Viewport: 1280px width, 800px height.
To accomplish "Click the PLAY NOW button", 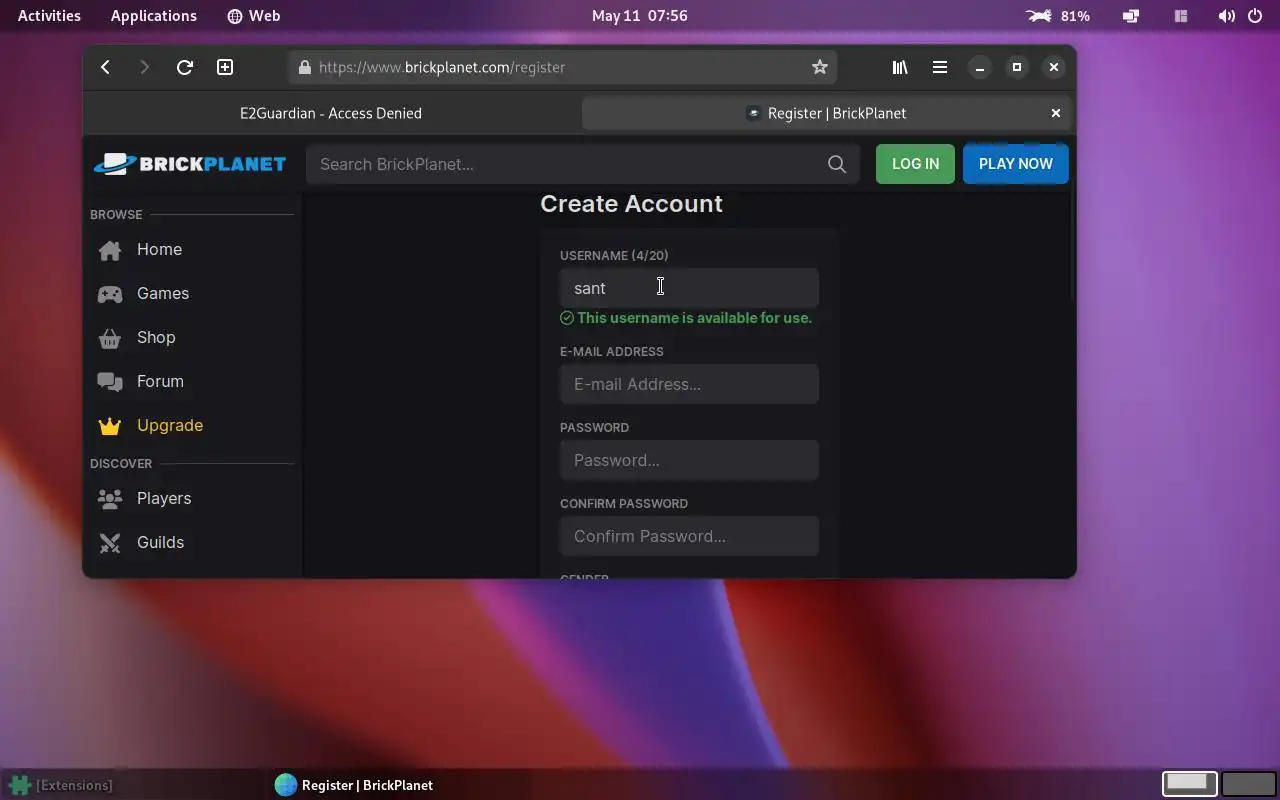I will pos(1016,164).
